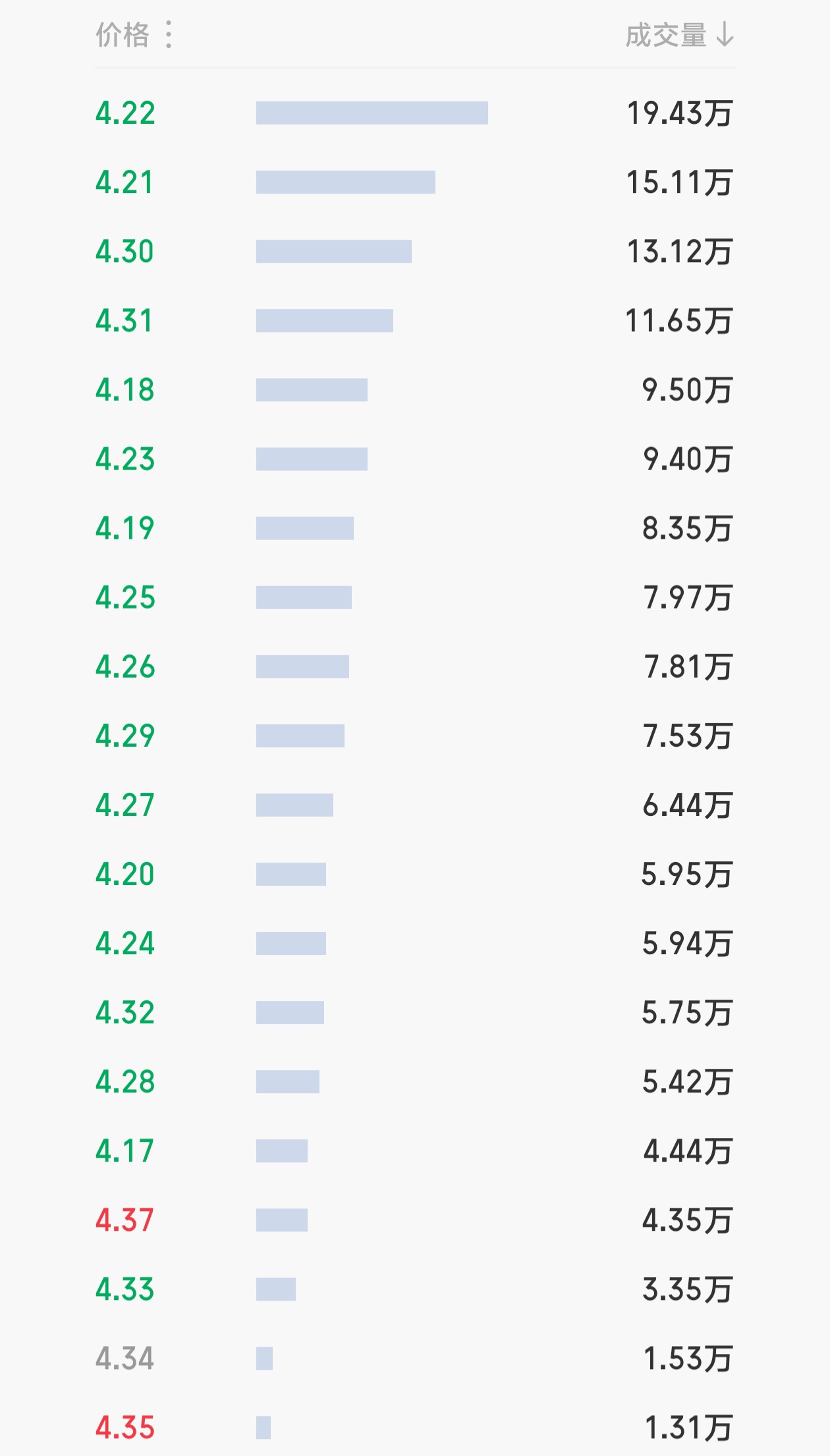The height and width of the screenshot is (1456, 830).
Task: Click the short bar for price 4.34
Action: (x=264, y=1358)
